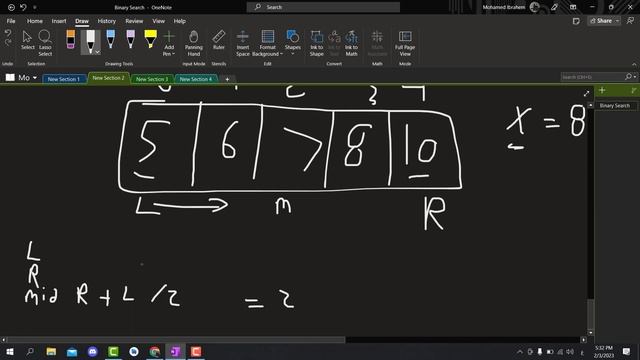Click the back arrow in title bar
Screen dimensions: 640x360
[x=11, y=7]
